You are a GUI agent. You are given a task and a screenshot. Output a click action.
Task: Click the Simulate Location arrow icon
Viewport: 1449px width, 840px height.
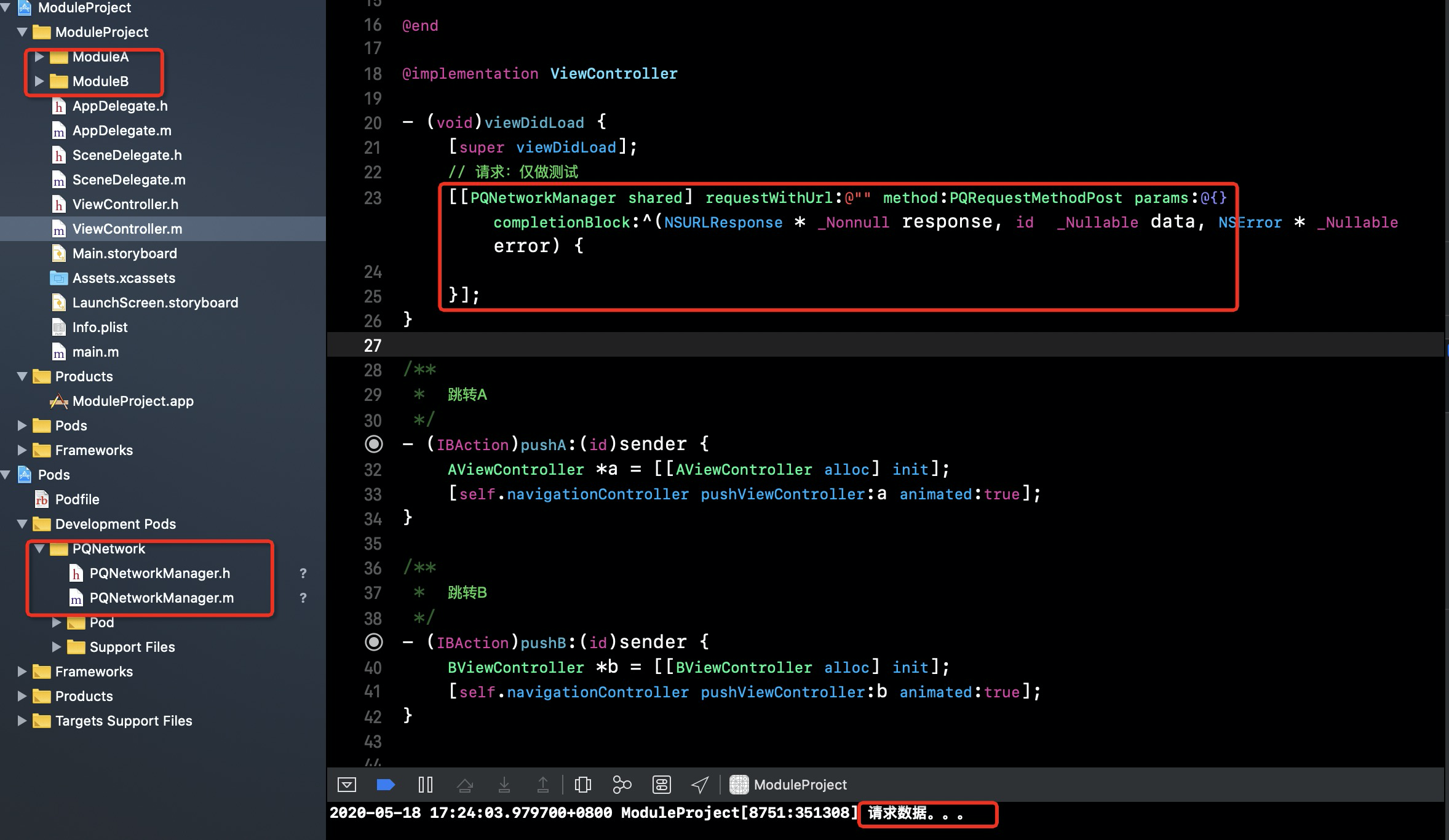(700, 785)
